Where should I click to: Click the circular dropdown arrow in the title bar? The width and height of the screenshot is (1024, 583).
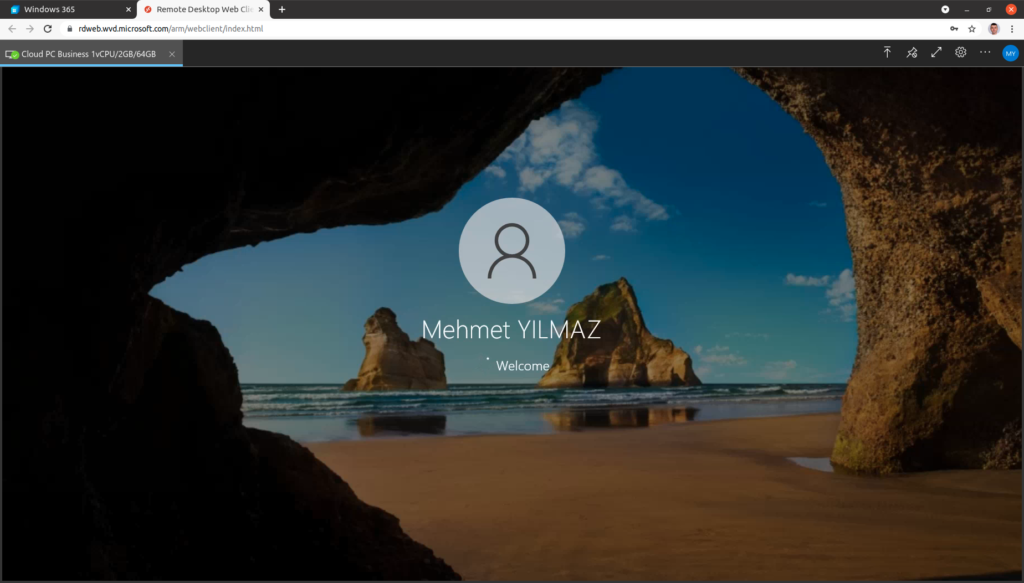[945, 9]
